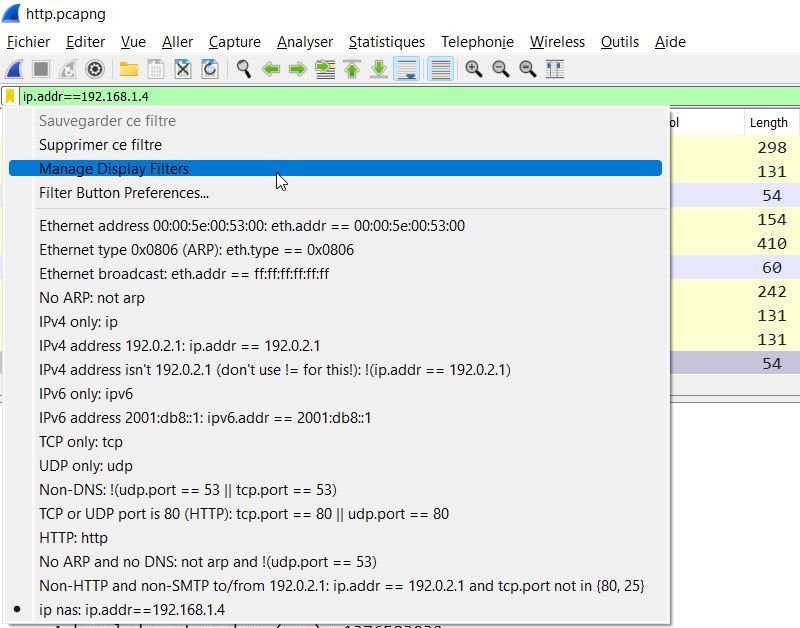Open capture options gear icon
This screenshot has width=800, height=628.
(95, 69)
